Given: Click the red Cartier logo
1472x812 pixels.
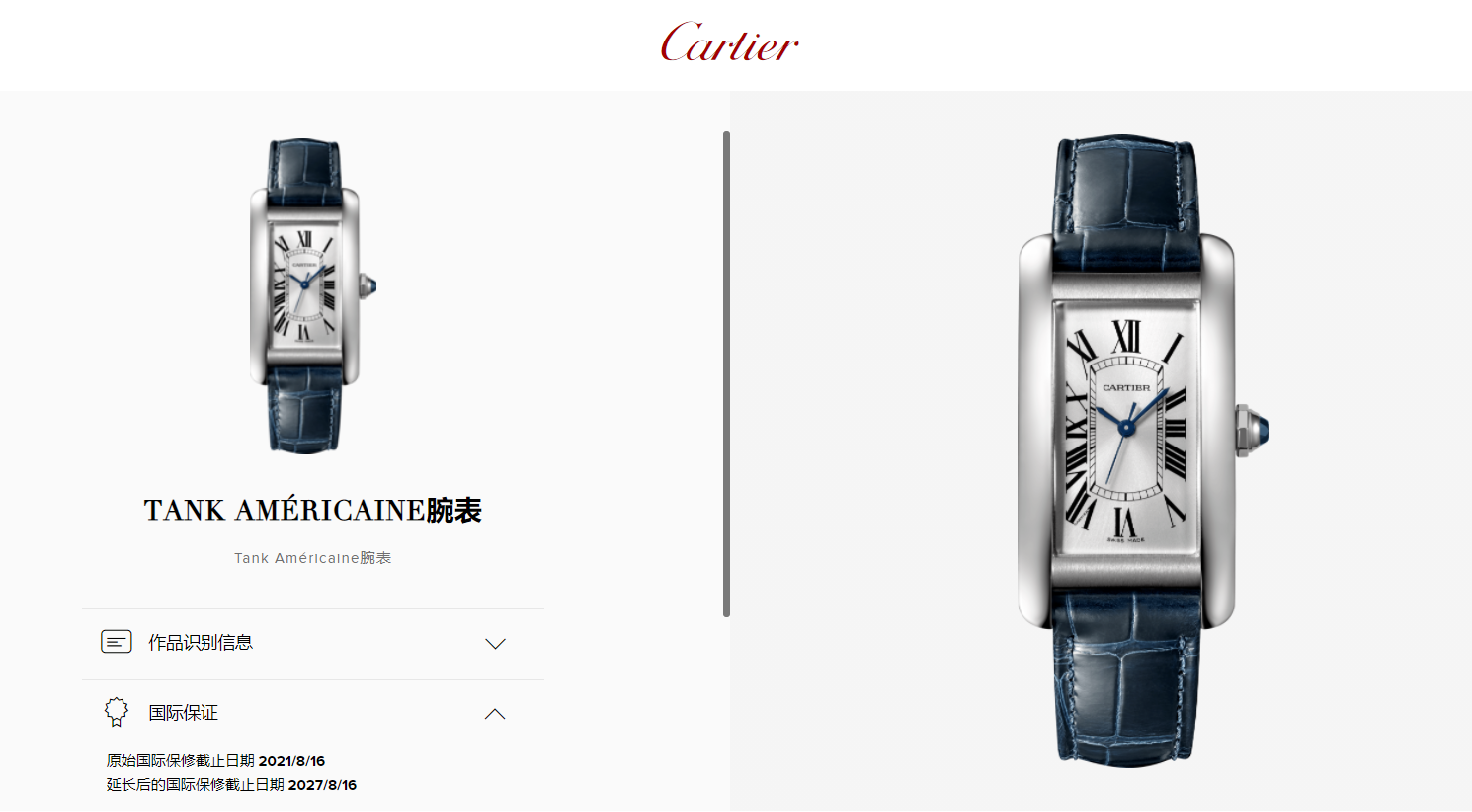Looking at the screenshot, I should [729, 42].
